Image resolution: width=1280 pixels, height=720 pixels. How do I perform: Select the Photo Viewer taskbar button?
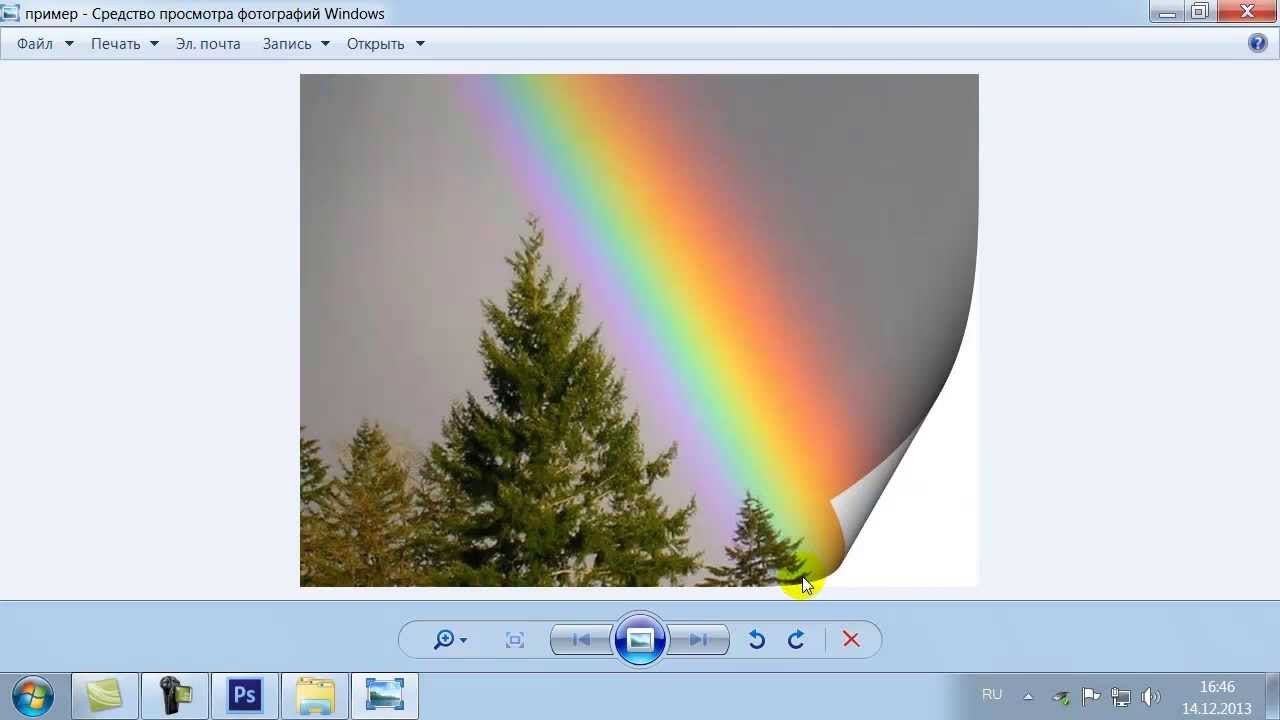385,695
